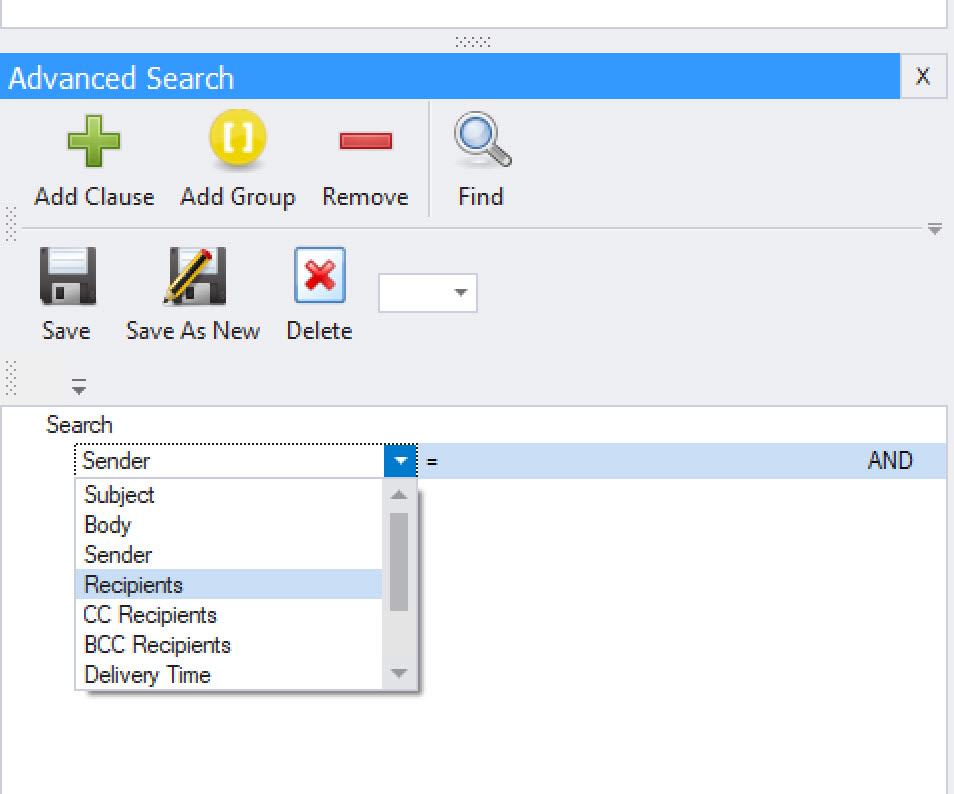Select Subject in the field list
The height and width of the screenshot is (794, 954).
tap(229, 495)
